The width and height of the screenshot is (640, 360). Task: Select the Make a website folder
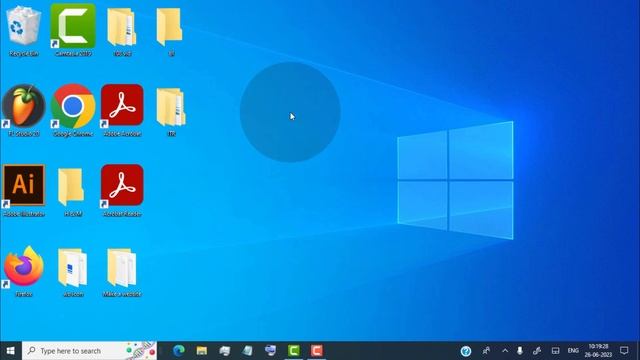point(122,271)
